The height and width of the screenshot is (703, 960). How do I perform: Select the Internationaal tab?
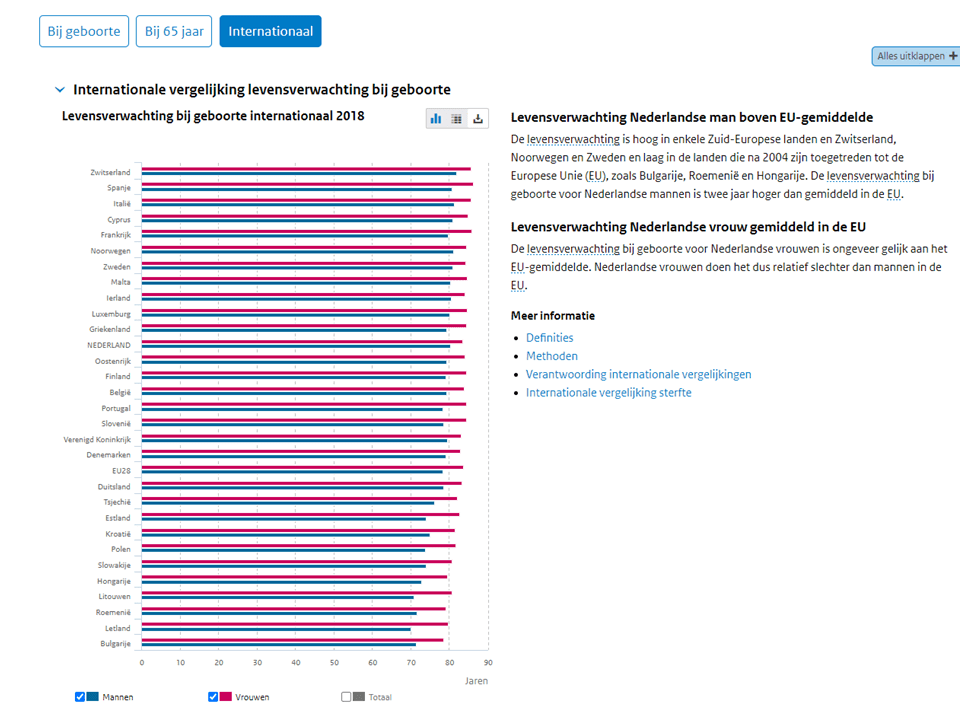point(270,31)
